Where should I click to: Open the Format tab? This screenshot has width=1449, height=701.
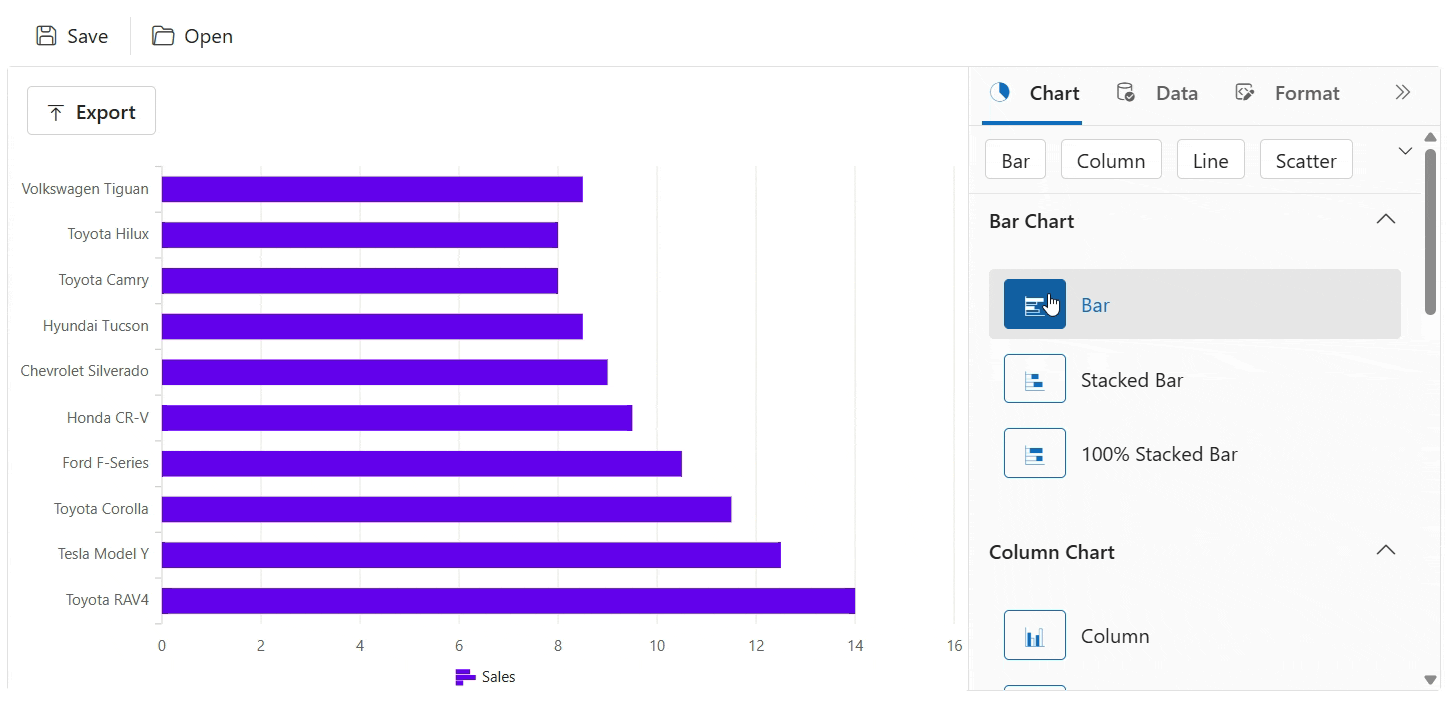point(1287,93)
